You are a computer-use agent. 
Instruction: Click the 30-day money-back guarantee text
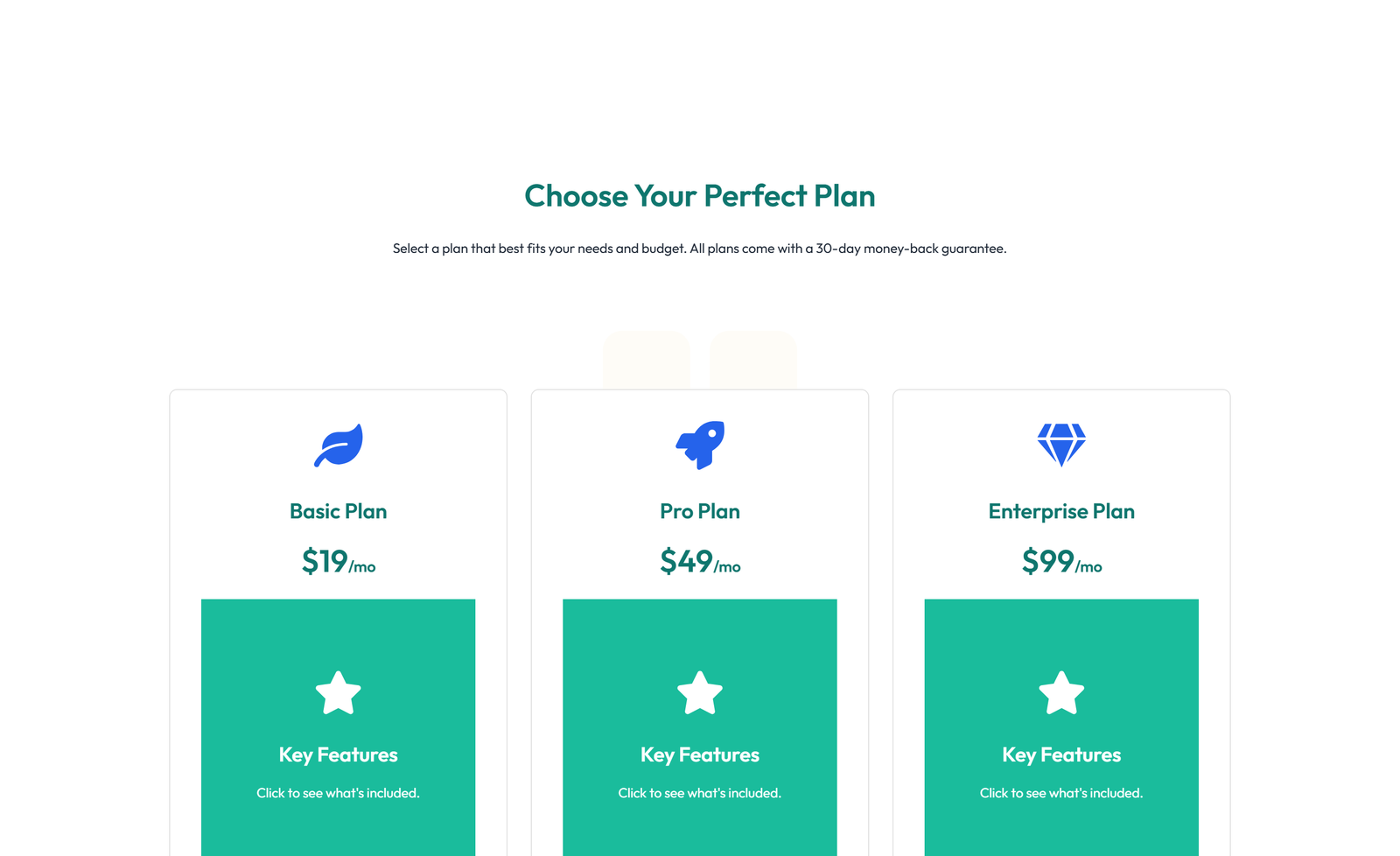point(700,249)
